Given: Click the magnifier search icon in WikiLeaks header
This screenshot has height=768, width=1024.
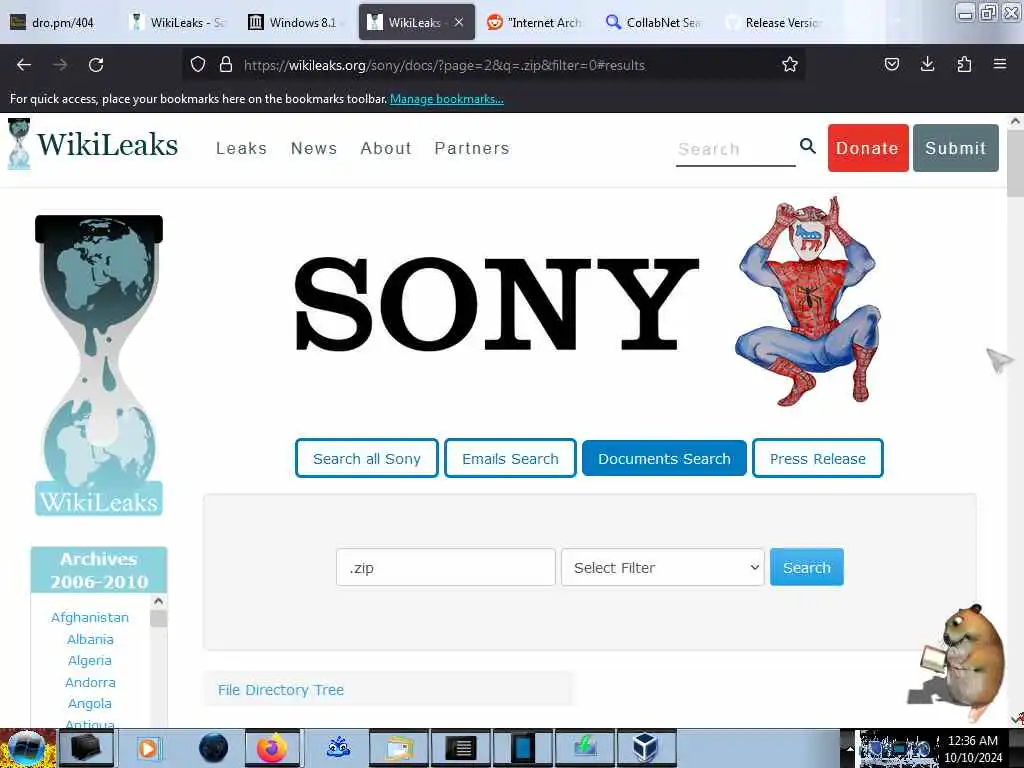Looking at the screenshot, I should pos(808,146).
